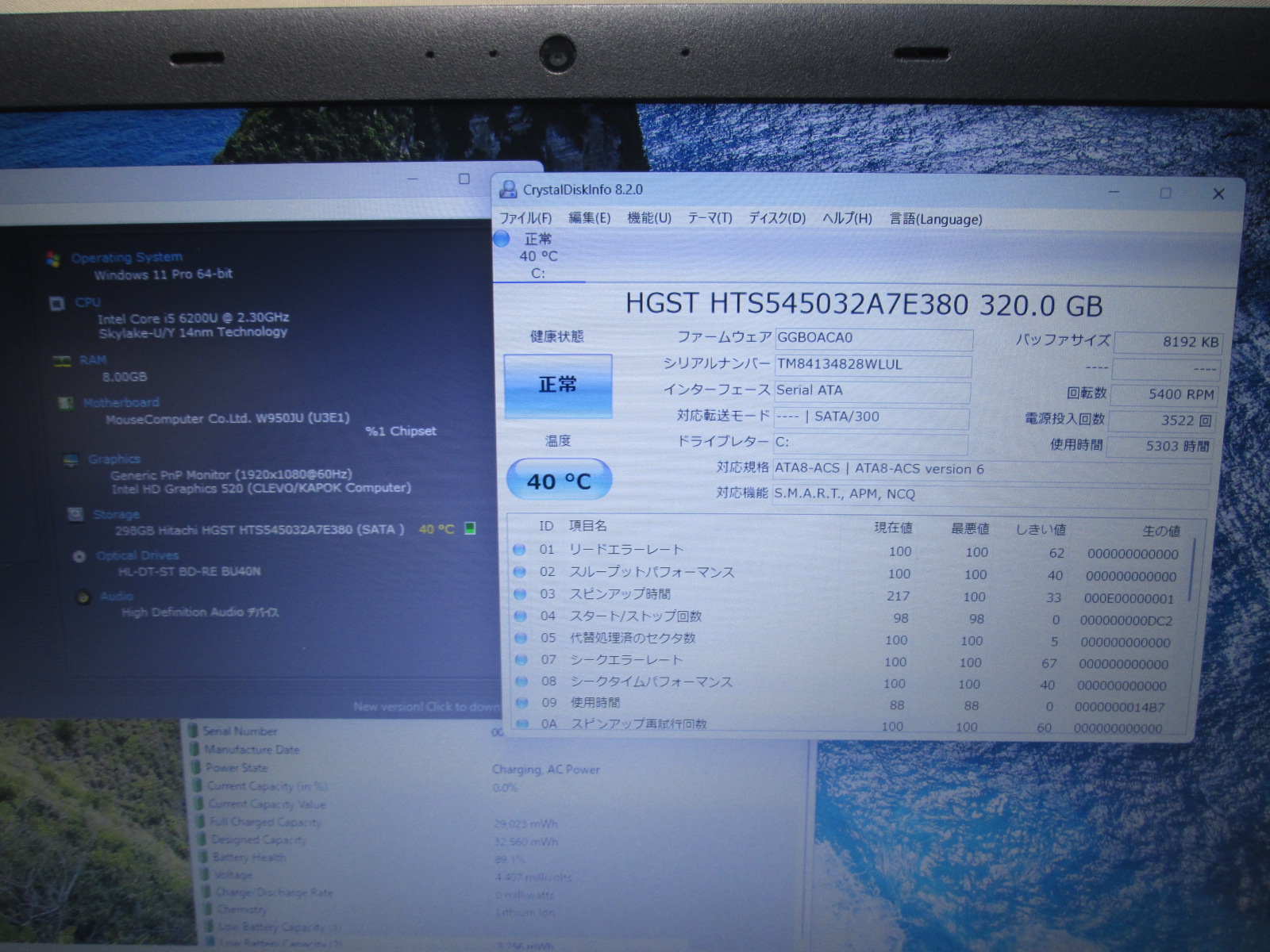Click the status dot for 代替処理済のセクタ数
Image resolution: width=1270 pixels, height=952 pixels.
[521, 638]
